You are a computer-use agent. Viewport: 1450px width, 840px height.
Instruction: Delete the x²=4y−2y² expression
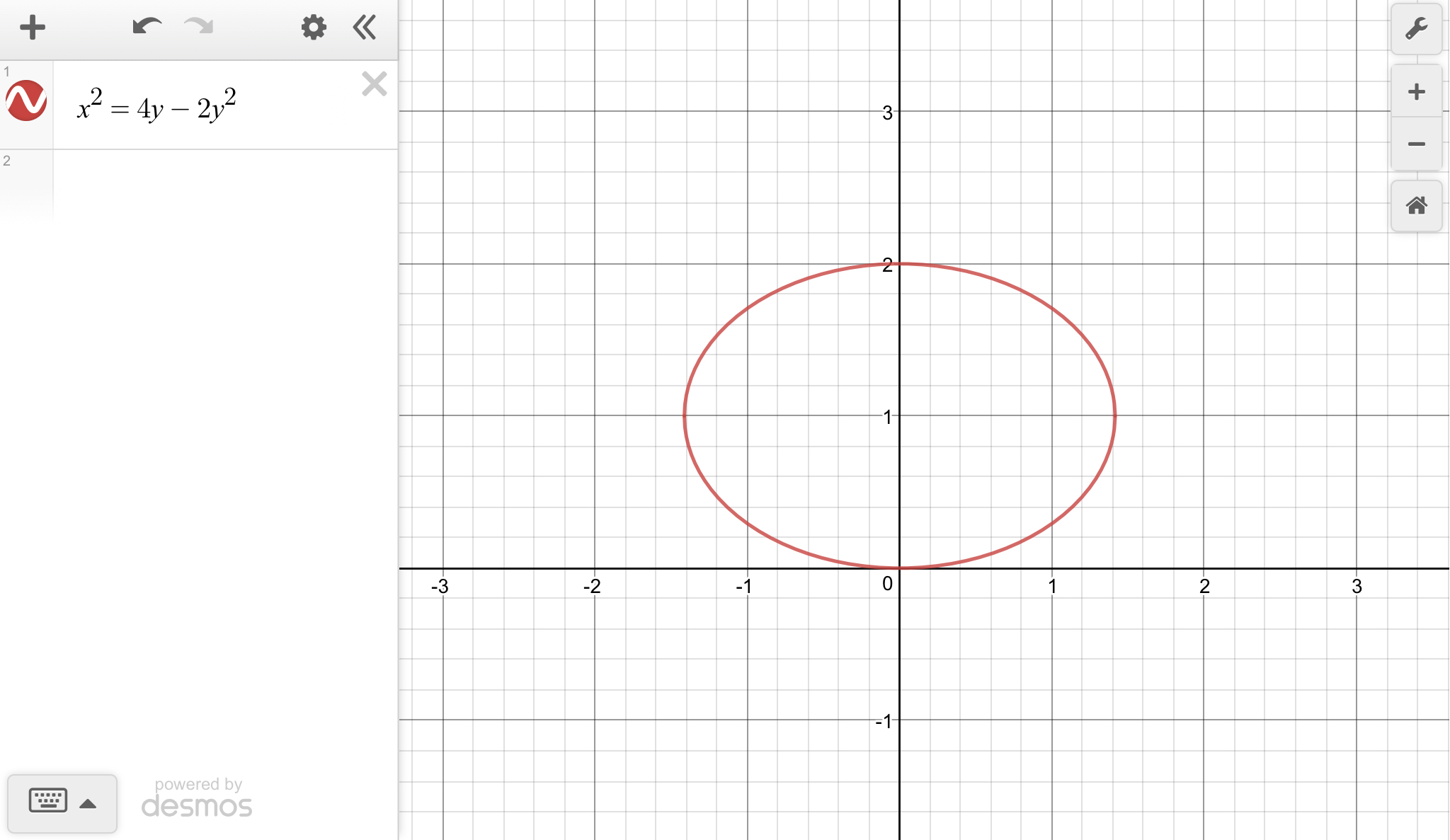(x=374, y=84)
